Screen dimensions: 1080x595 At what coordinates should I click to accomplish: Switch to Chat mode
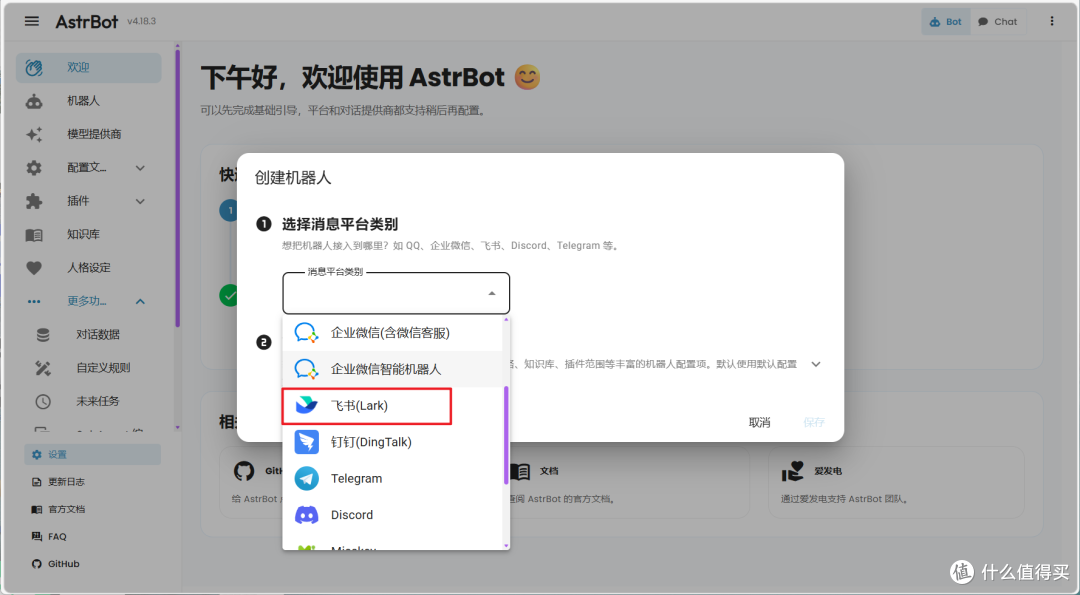pos(997,21)
